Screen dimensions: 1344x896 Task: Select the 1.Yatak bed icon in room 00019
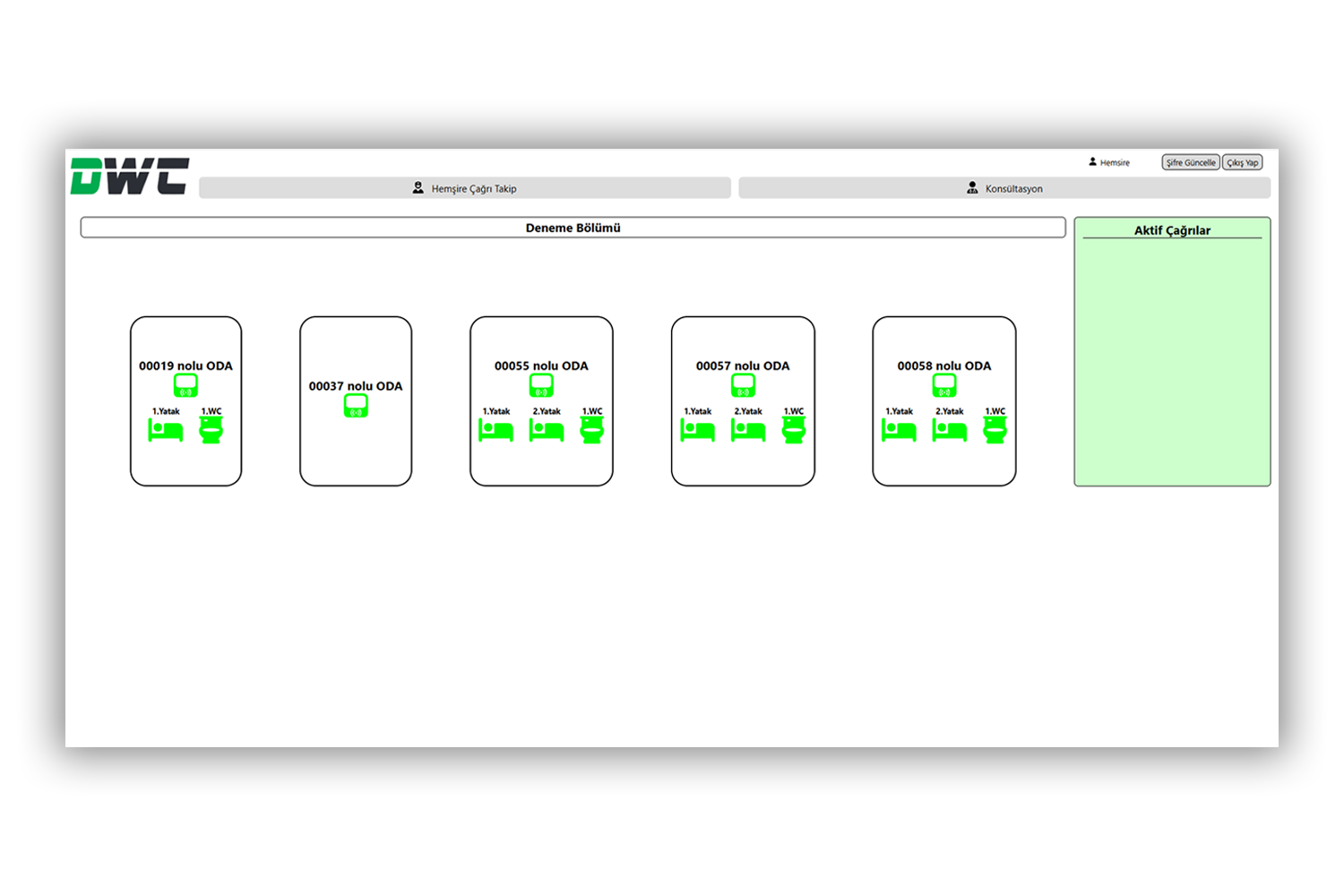point(166,431)
